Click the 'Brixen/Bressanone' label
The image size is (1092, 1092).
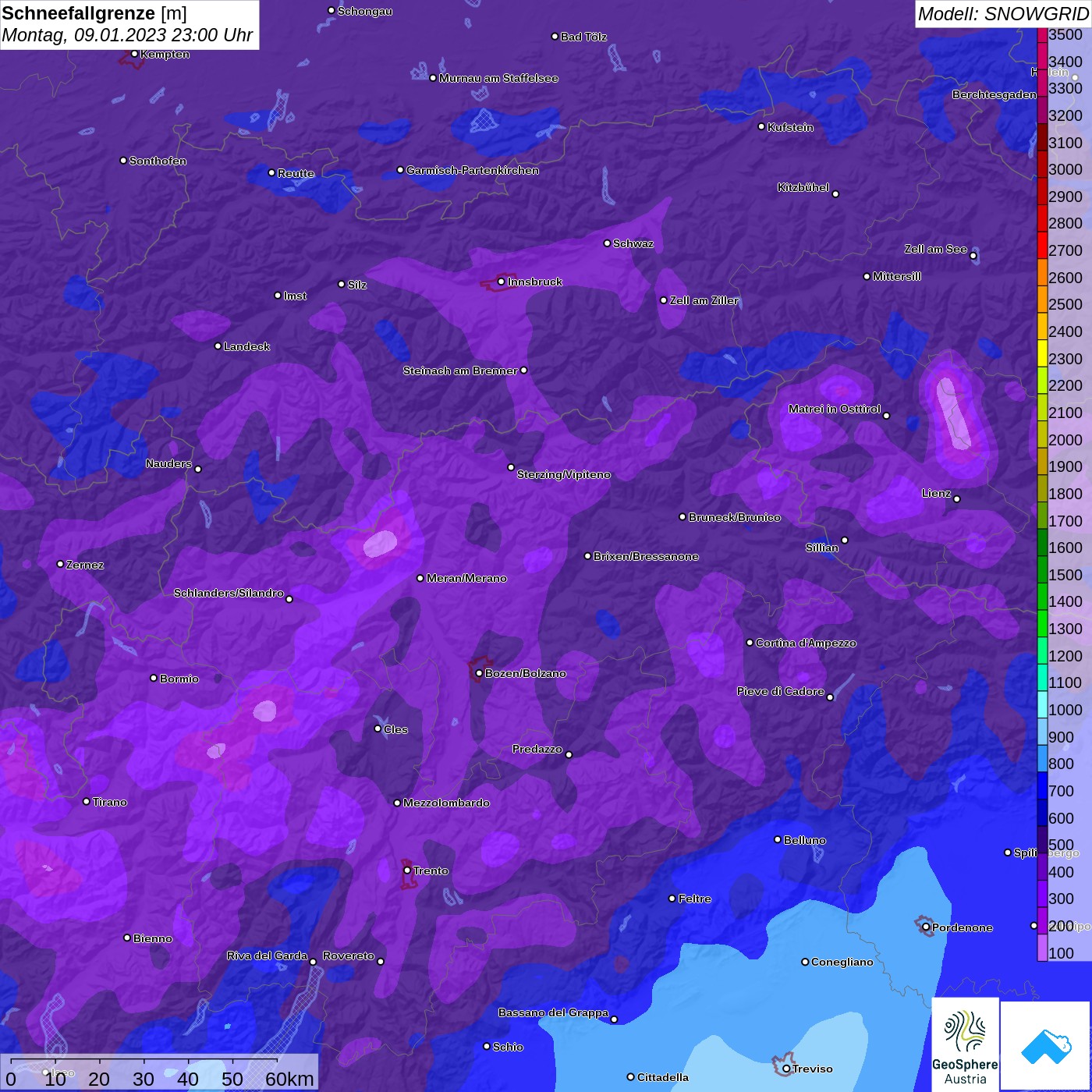click(x=646, y=556)
